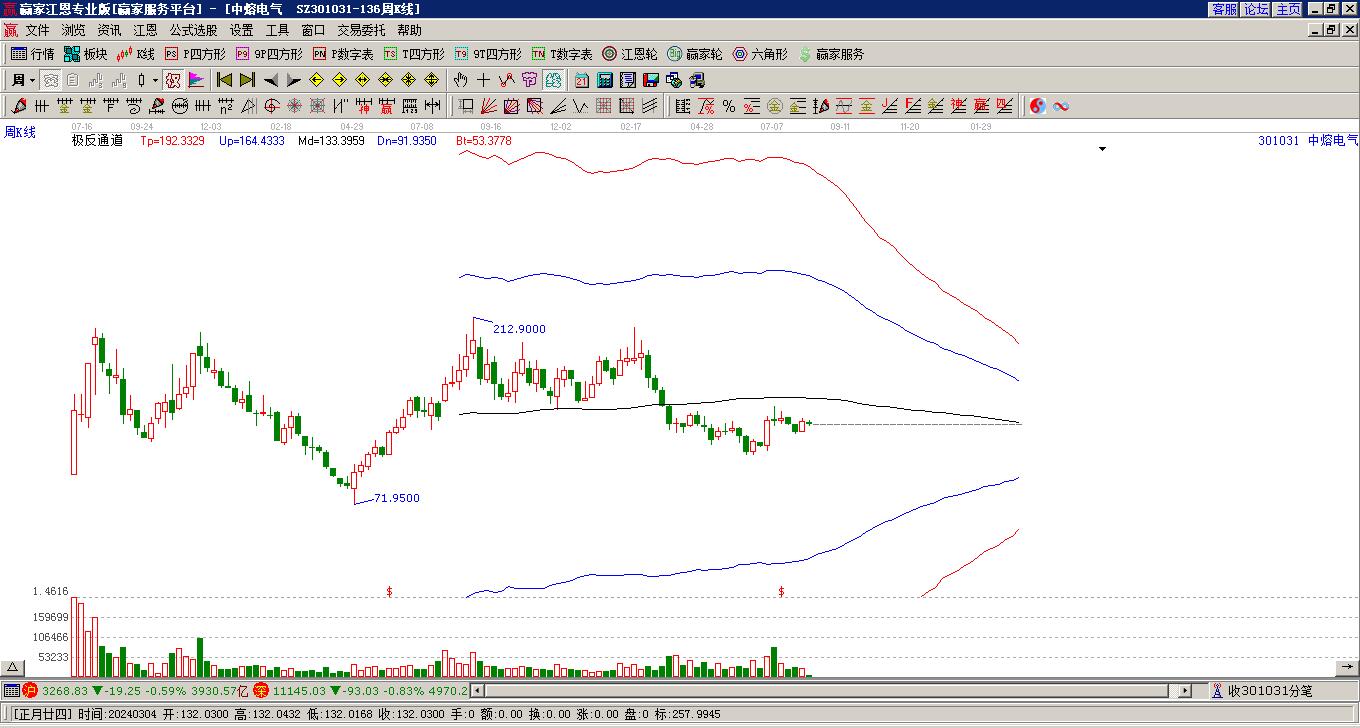Image resolution: width=1360 pixels, height=728 pixels.
Task: Click the circled 金 golden ratio icon
Action: pos(775,106)
